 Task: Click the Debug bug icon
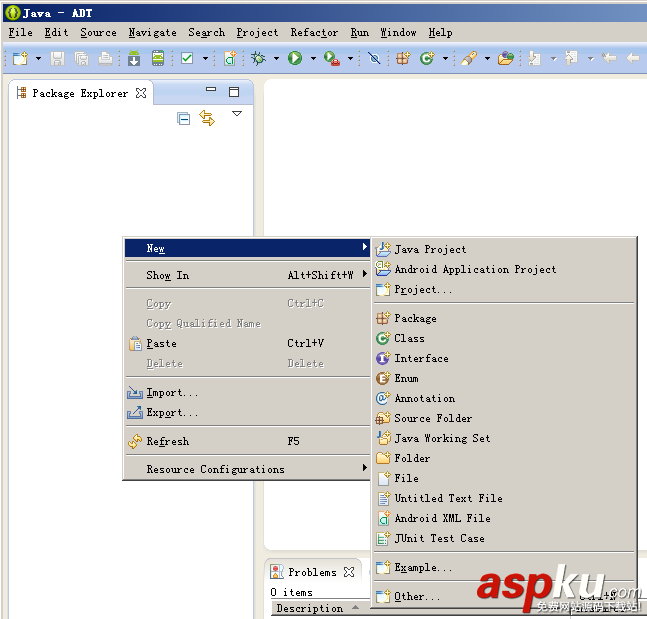(259, 59)
